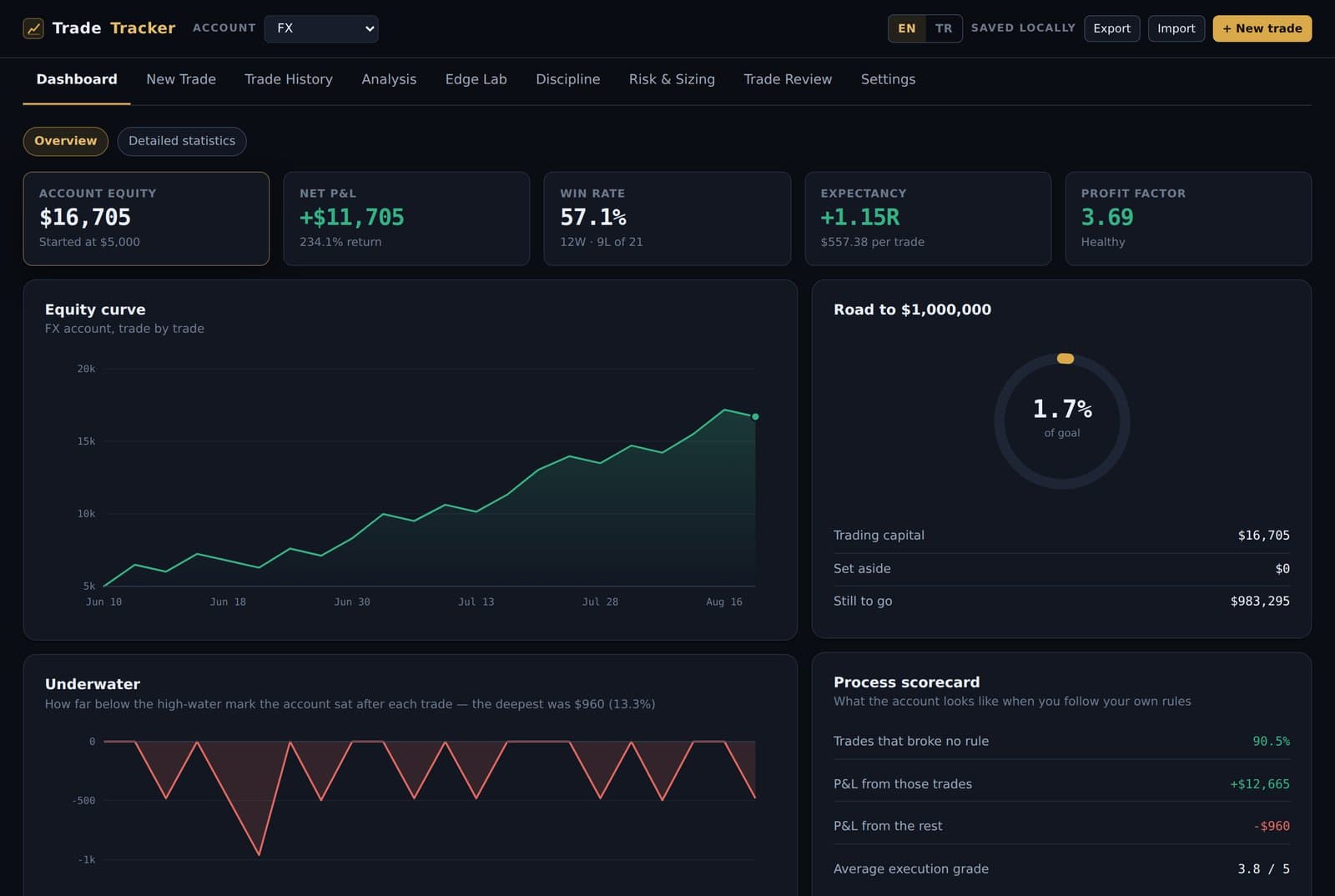
Task: Click the '12W · 9L of 21' subtext
Action: (601, 242)
